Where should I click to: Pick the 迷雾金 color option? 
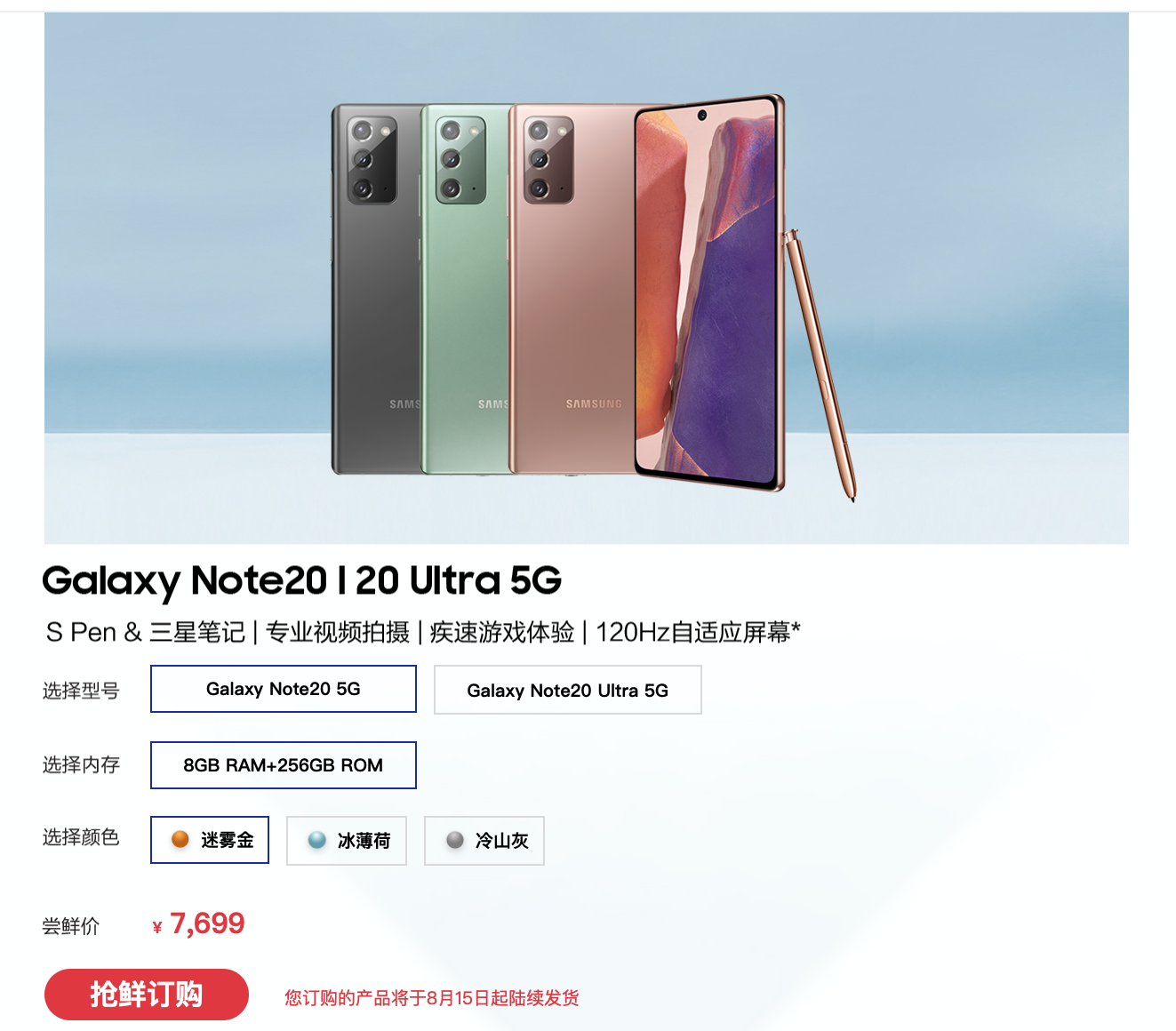pos(210,840)
